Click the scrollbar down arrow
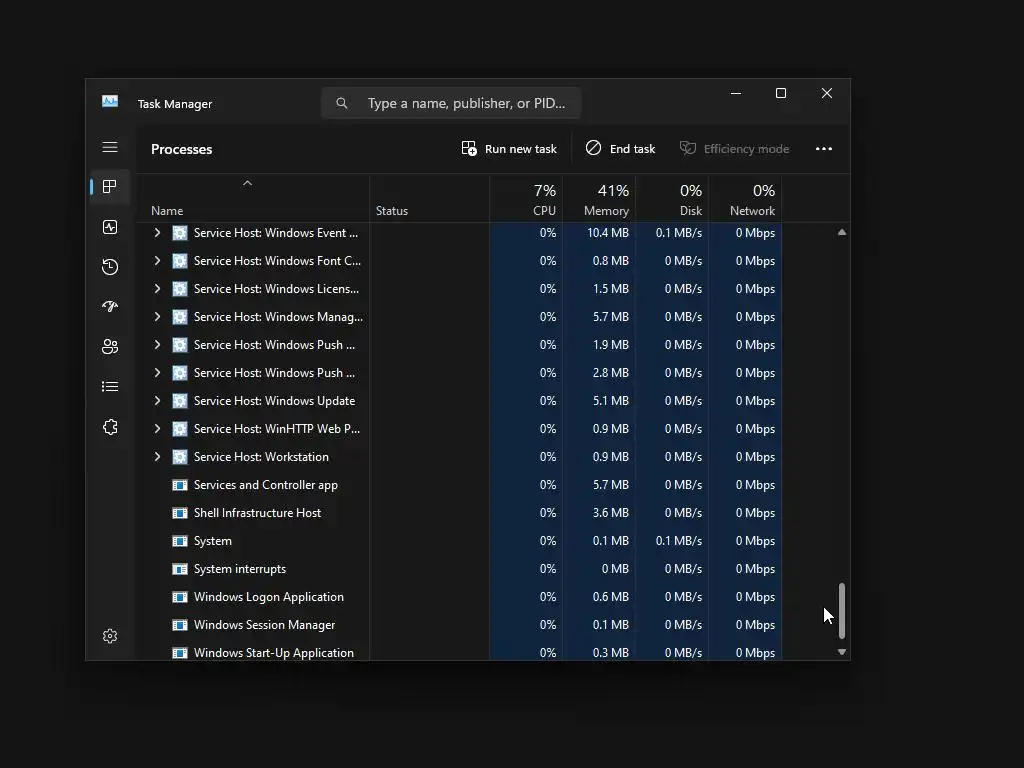1024x768 pixels. [x=842, y=652]
